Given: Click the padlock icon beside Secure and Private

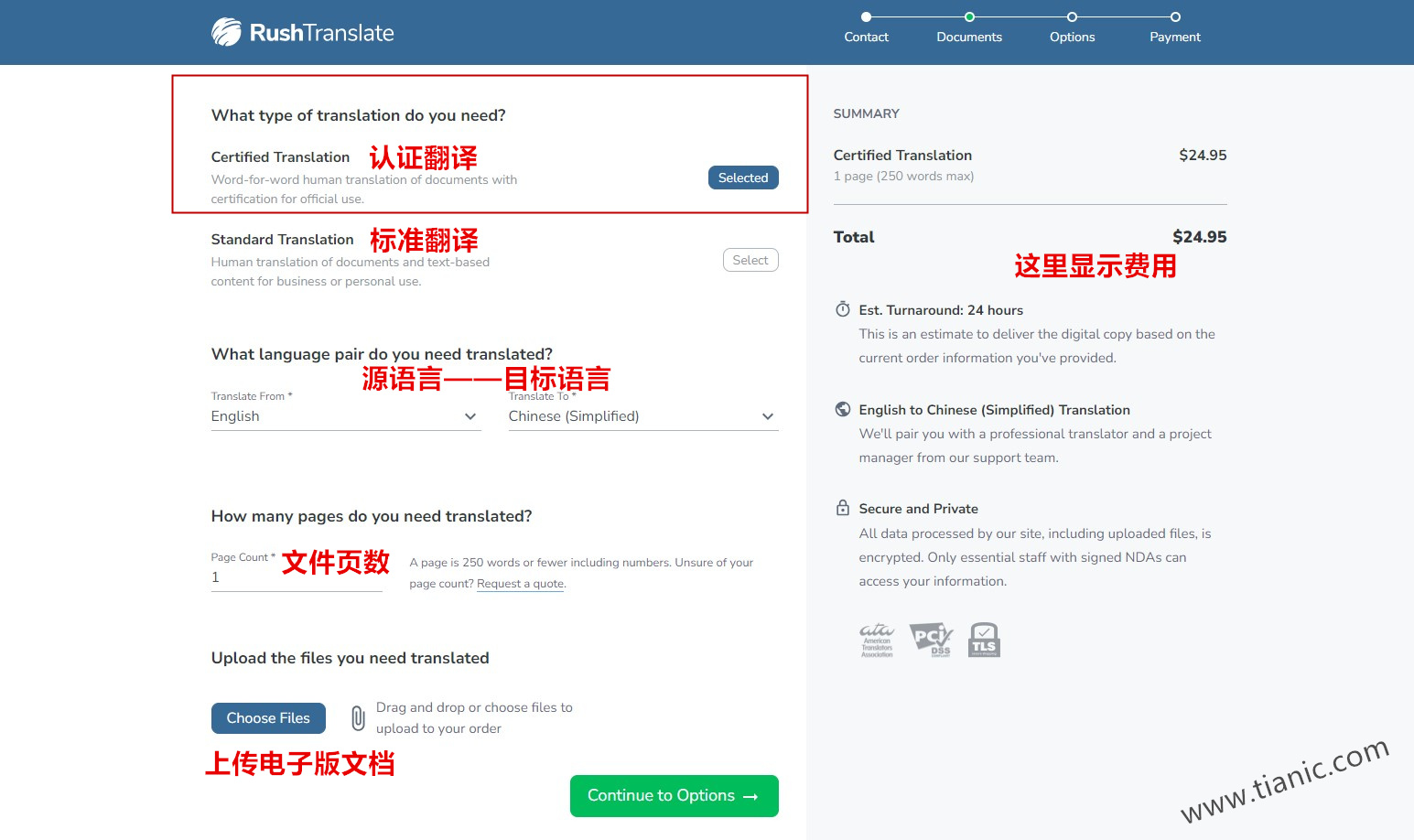Looking at the screenshot, I should (843, 507).
